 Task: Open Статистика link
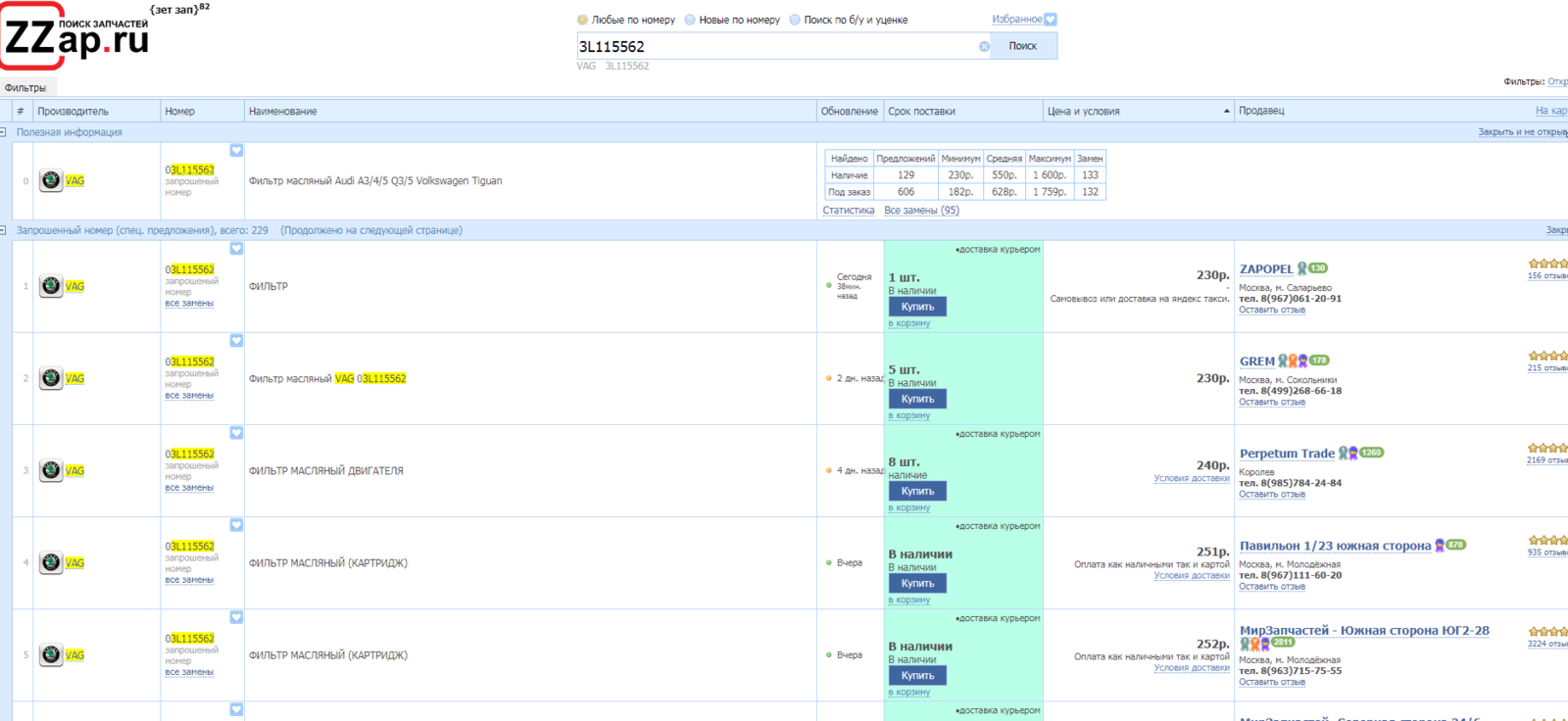tap(849, 211)
